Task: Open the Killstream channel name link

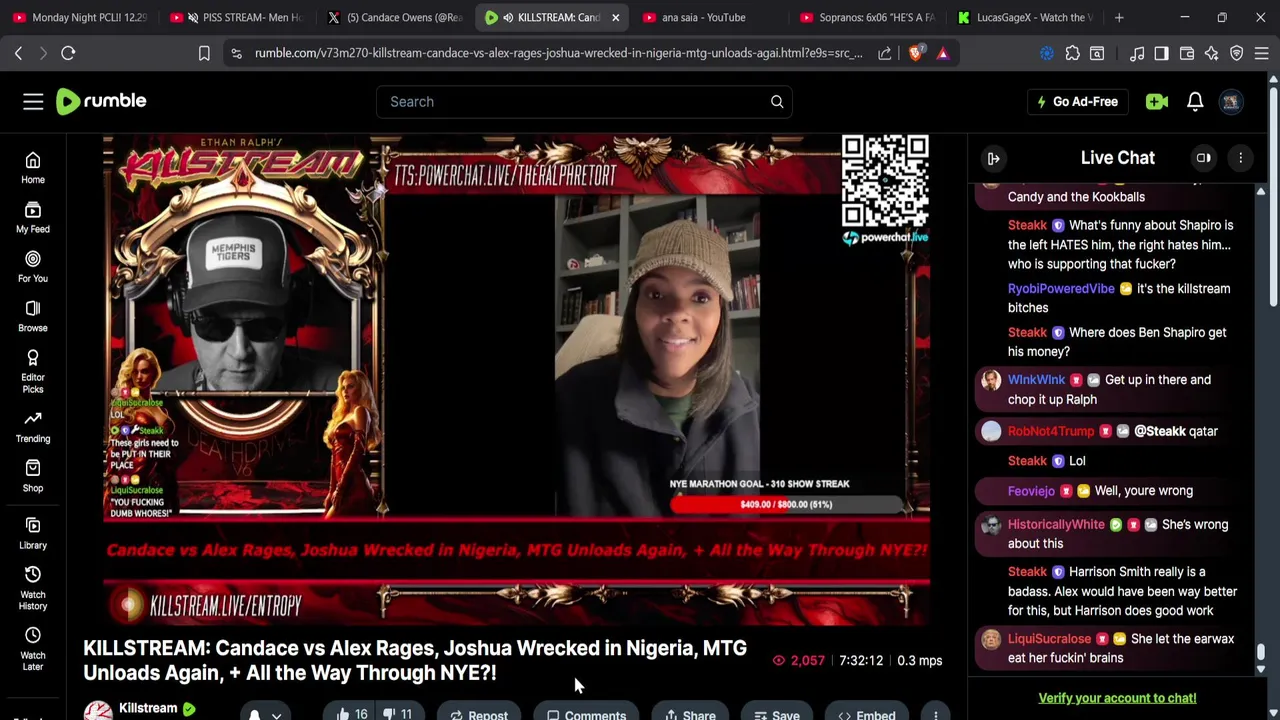Action: click(148, 708)
